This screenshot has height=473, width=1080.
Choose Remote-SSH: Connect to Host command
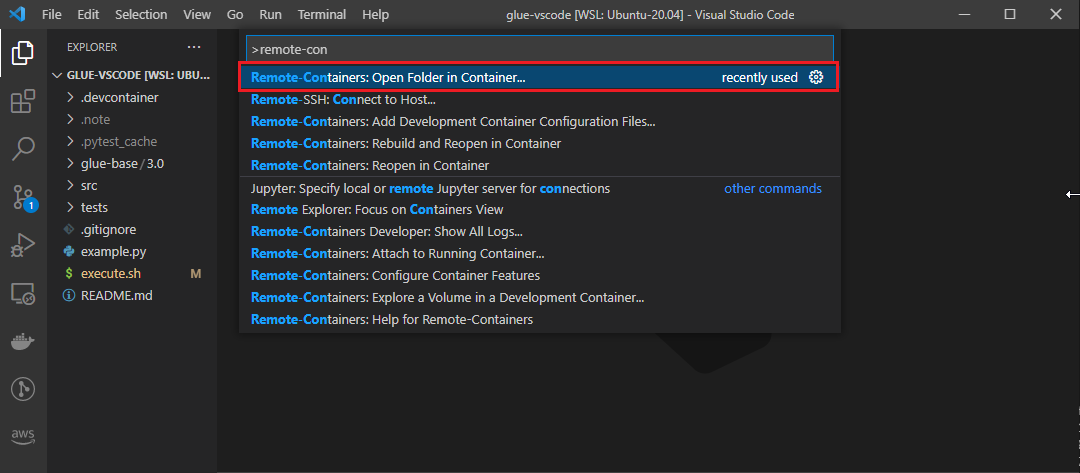coord(343,99)
